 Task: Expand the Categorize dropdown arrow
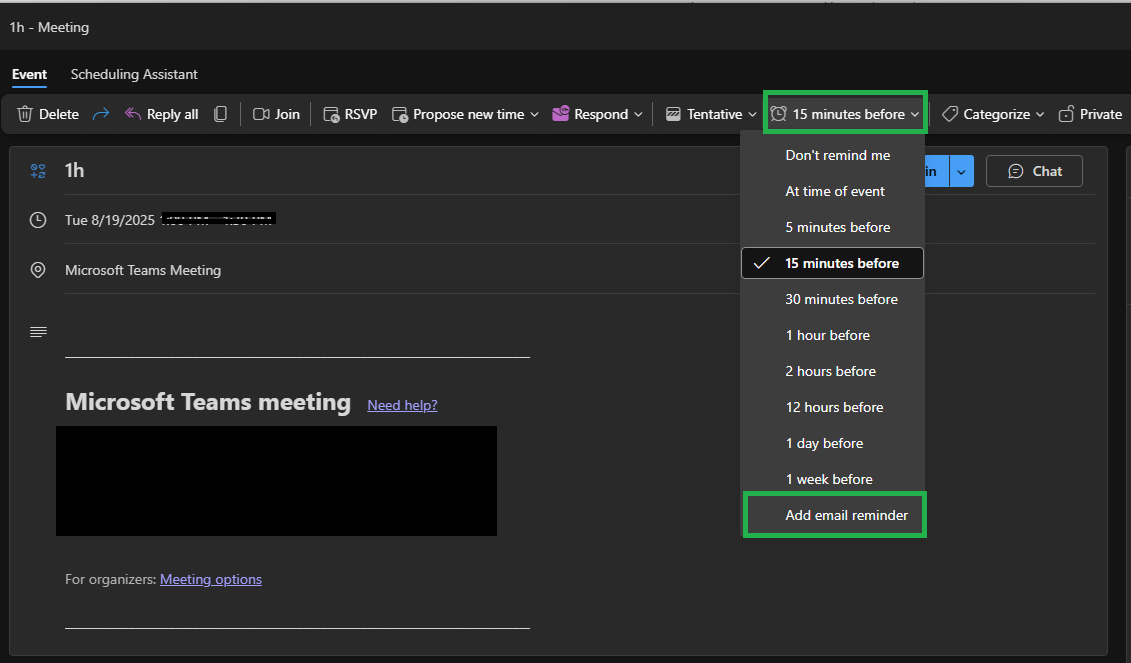[x=1040, y=115]
